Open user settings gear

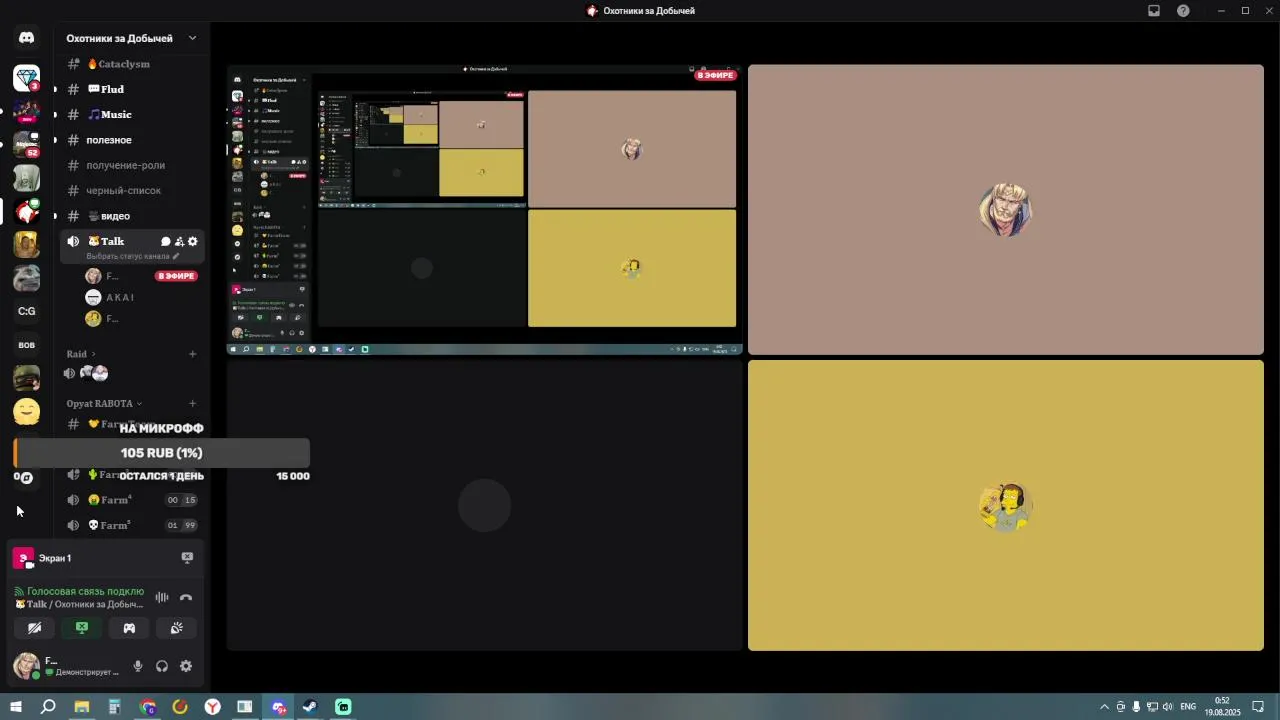pyautogui.click(x=186, y=666)
